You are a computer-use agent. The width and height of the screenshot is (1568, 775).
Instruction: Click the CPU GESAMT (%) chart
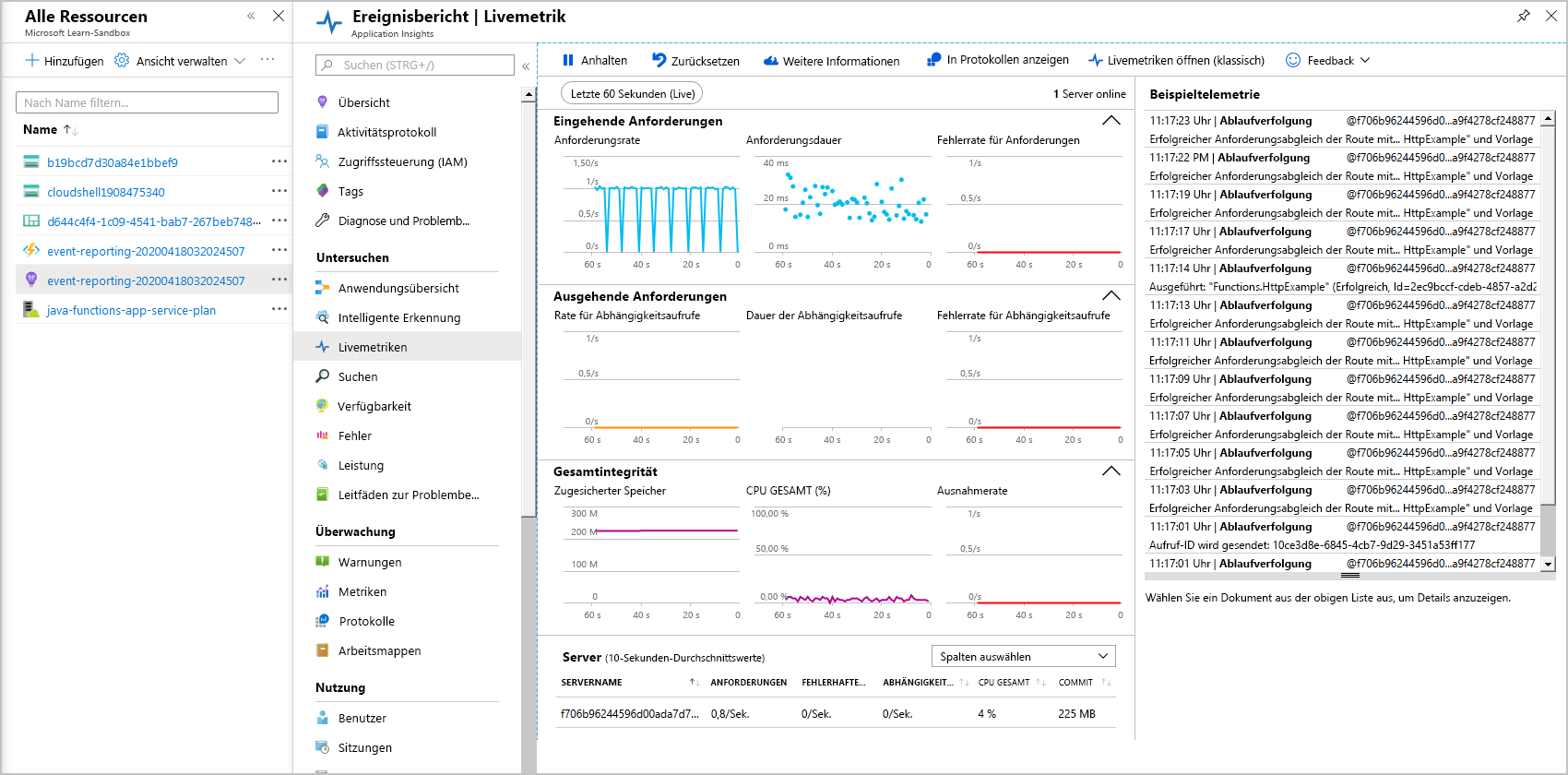pos(842,562)
